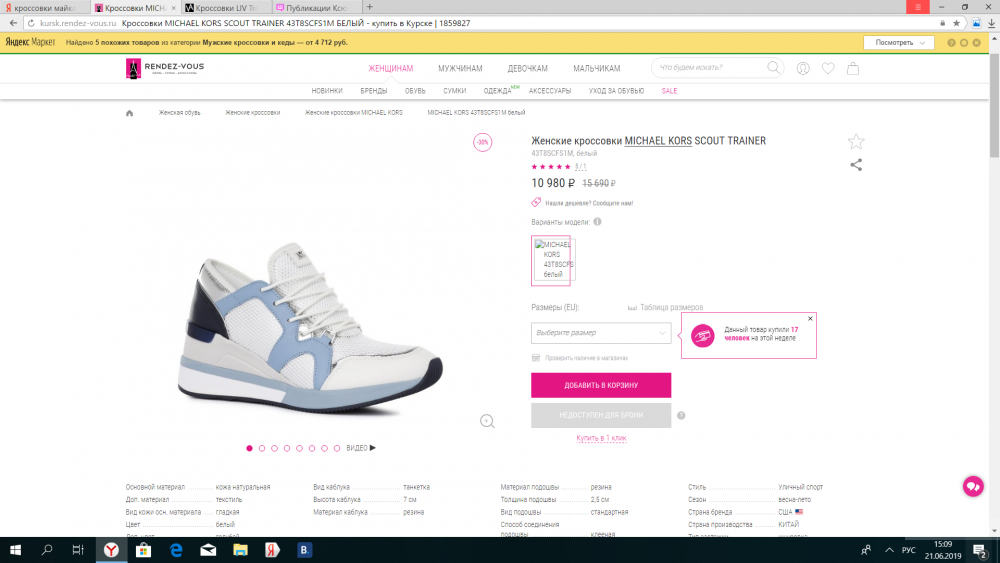This screenshot has height=563, width=1000.
Task: Bookmark the page with address bar star
Action: pos(957,23)
